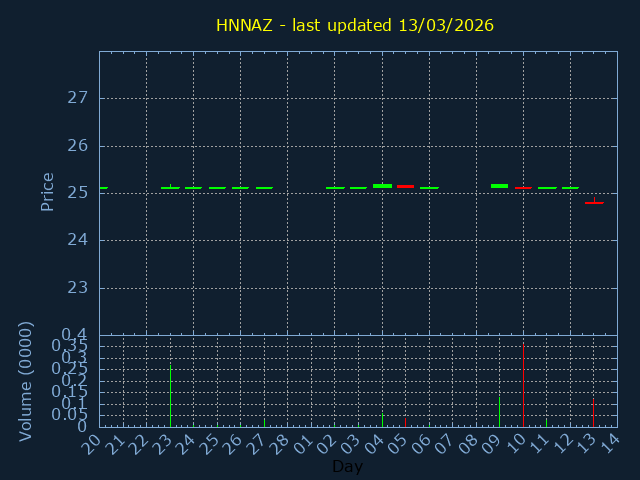The height and width of the screenshot is (480, 640).
Task: Select the 06 label on the day axis
Action: tap(420, 444)
